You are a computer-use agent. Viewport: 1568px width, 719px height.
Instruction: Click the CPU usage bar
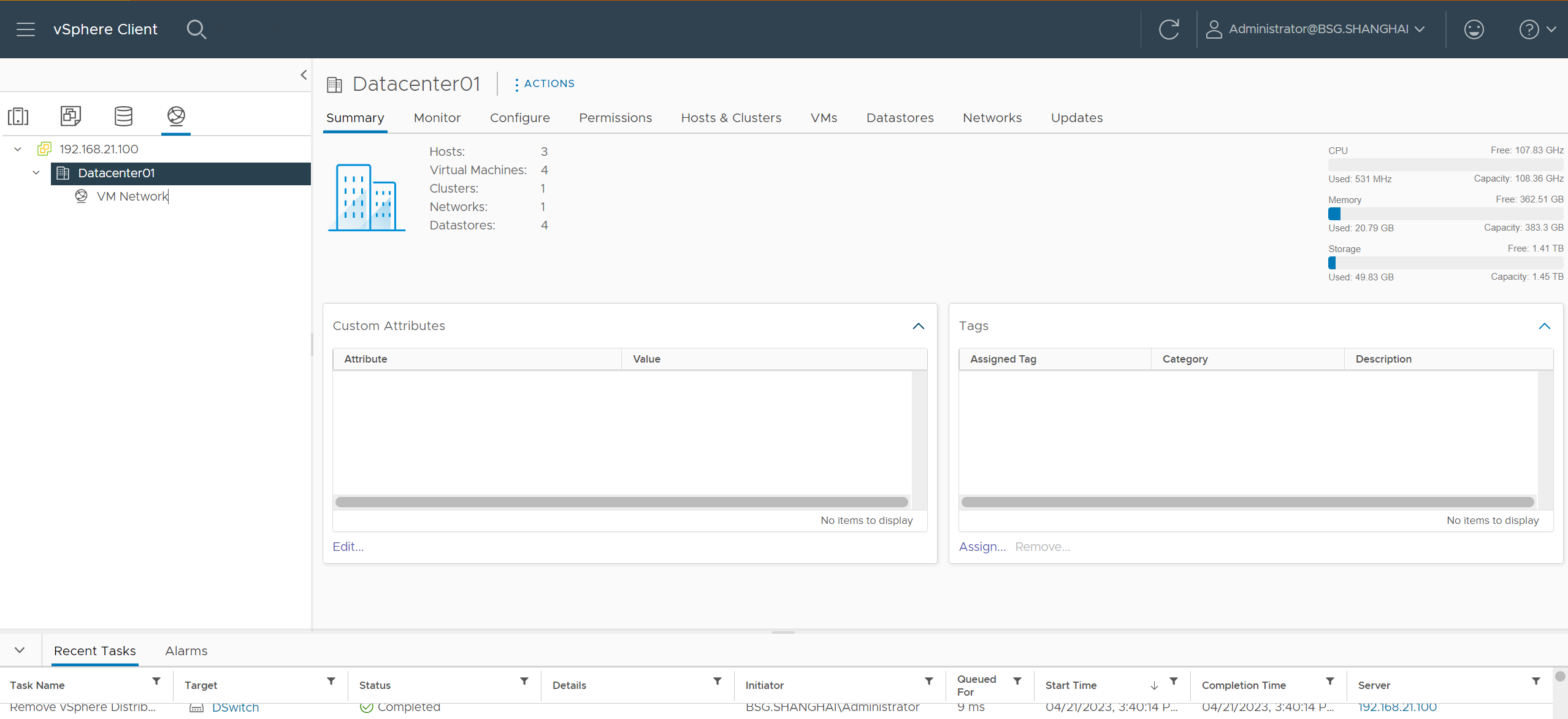tap(1445, 164)
